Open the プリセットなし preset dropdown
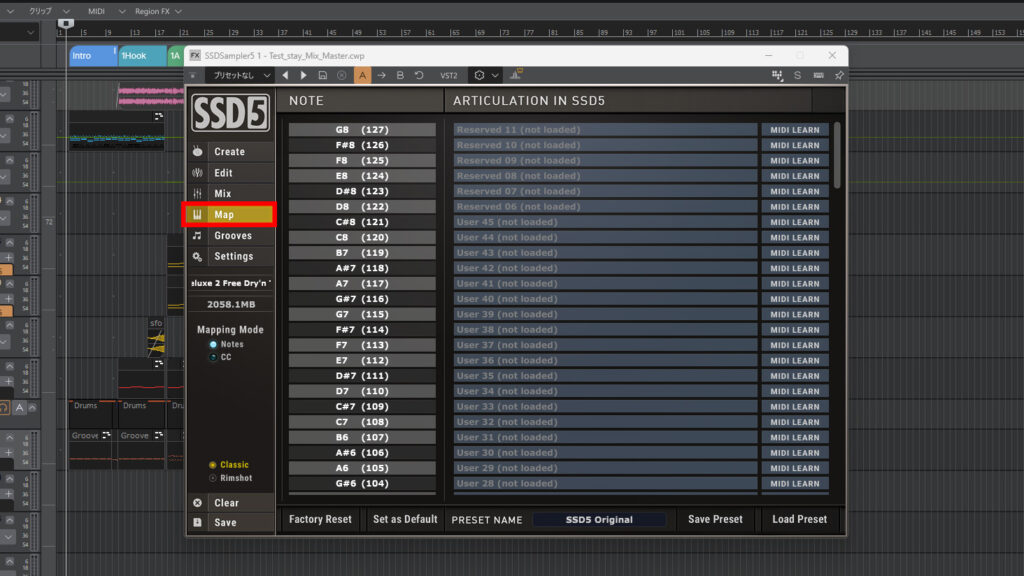 [240, 75]
